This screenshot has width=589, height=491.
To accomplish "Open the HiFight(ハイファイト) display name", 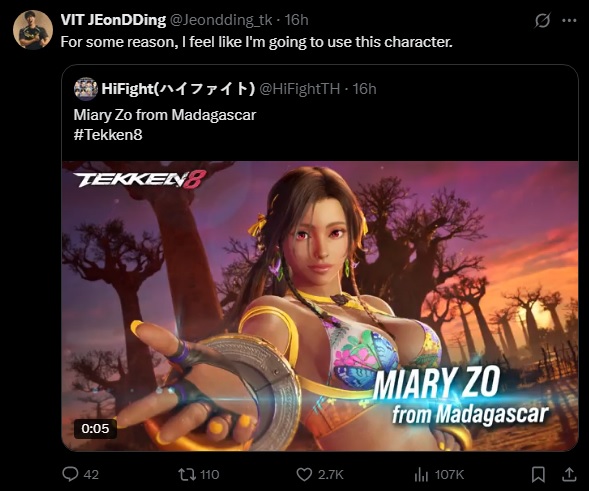I will [178, 89].
